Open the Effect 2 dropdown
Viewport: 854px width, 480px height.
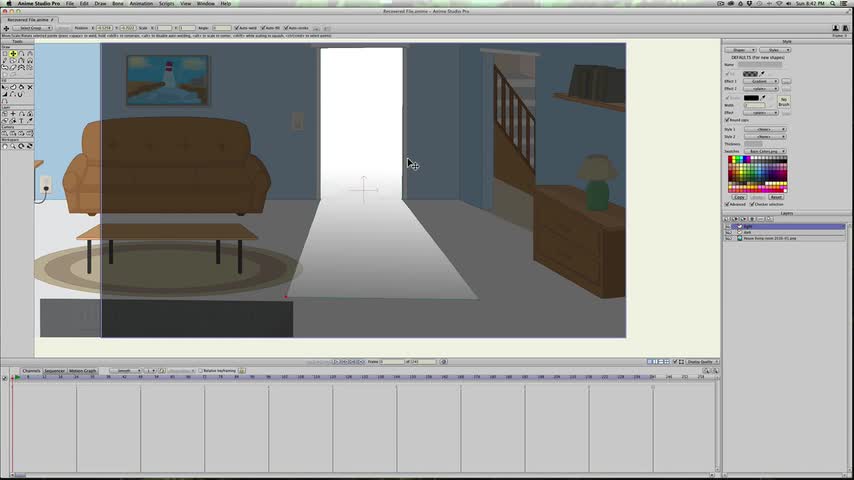pos(760,88)
